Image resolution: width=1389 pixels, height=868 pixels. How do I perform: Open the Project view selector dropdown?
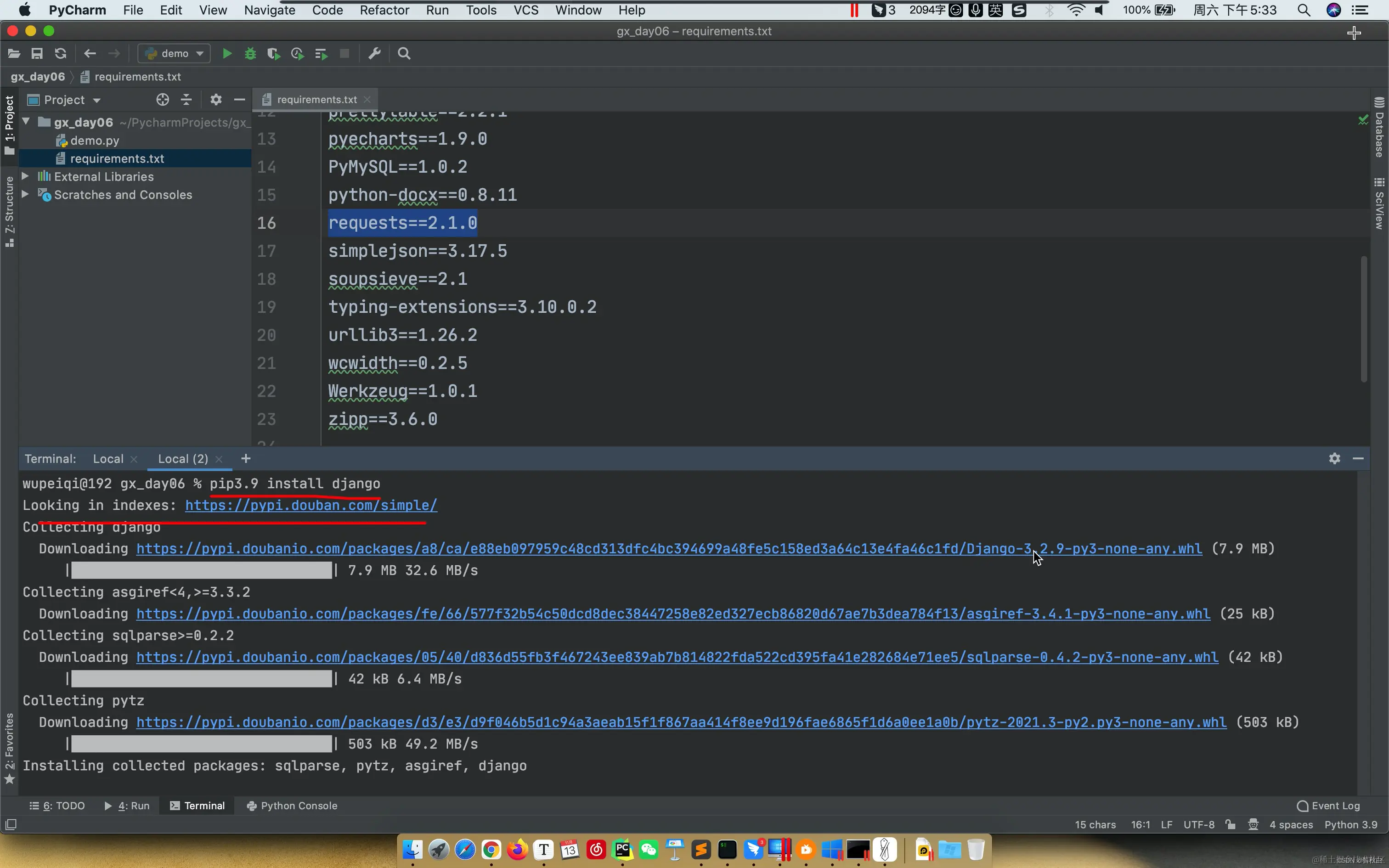pyautogui.click(x=64, y=99)
